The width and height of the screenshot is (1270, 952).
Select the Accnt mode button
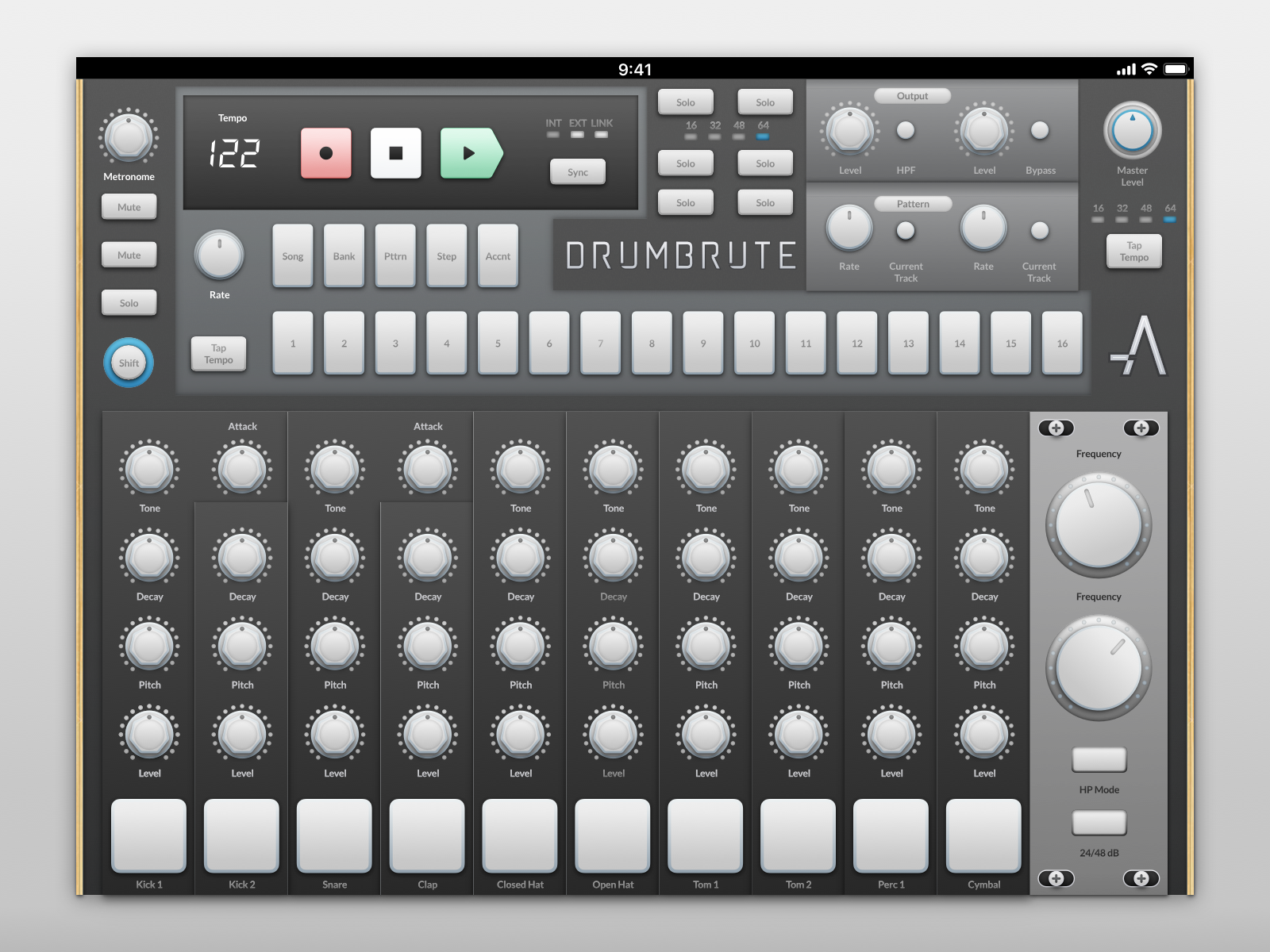[498, 255]
